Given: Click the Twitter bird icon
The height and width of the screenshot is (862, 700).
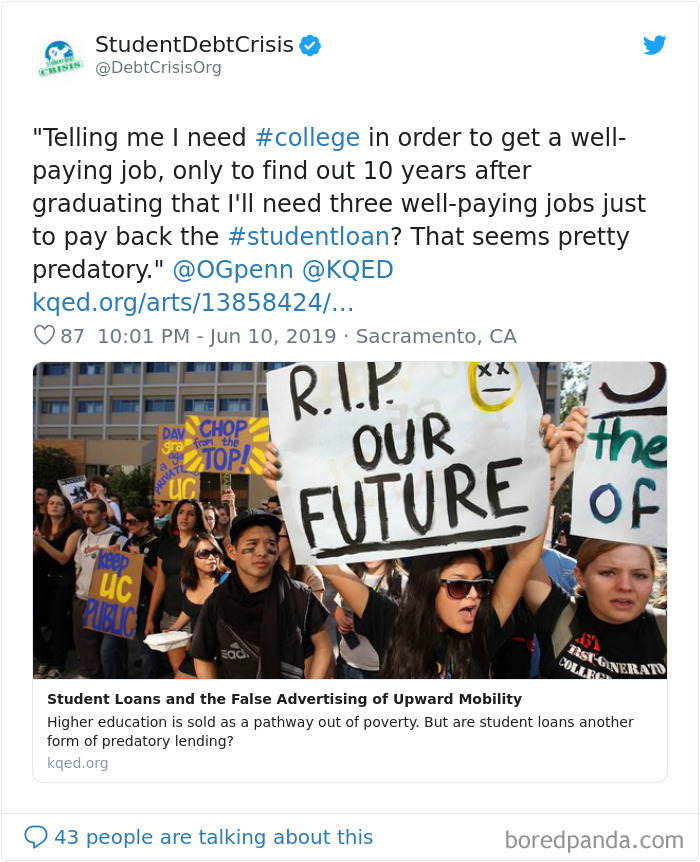Looking at the screenshot, I should 655,45.
